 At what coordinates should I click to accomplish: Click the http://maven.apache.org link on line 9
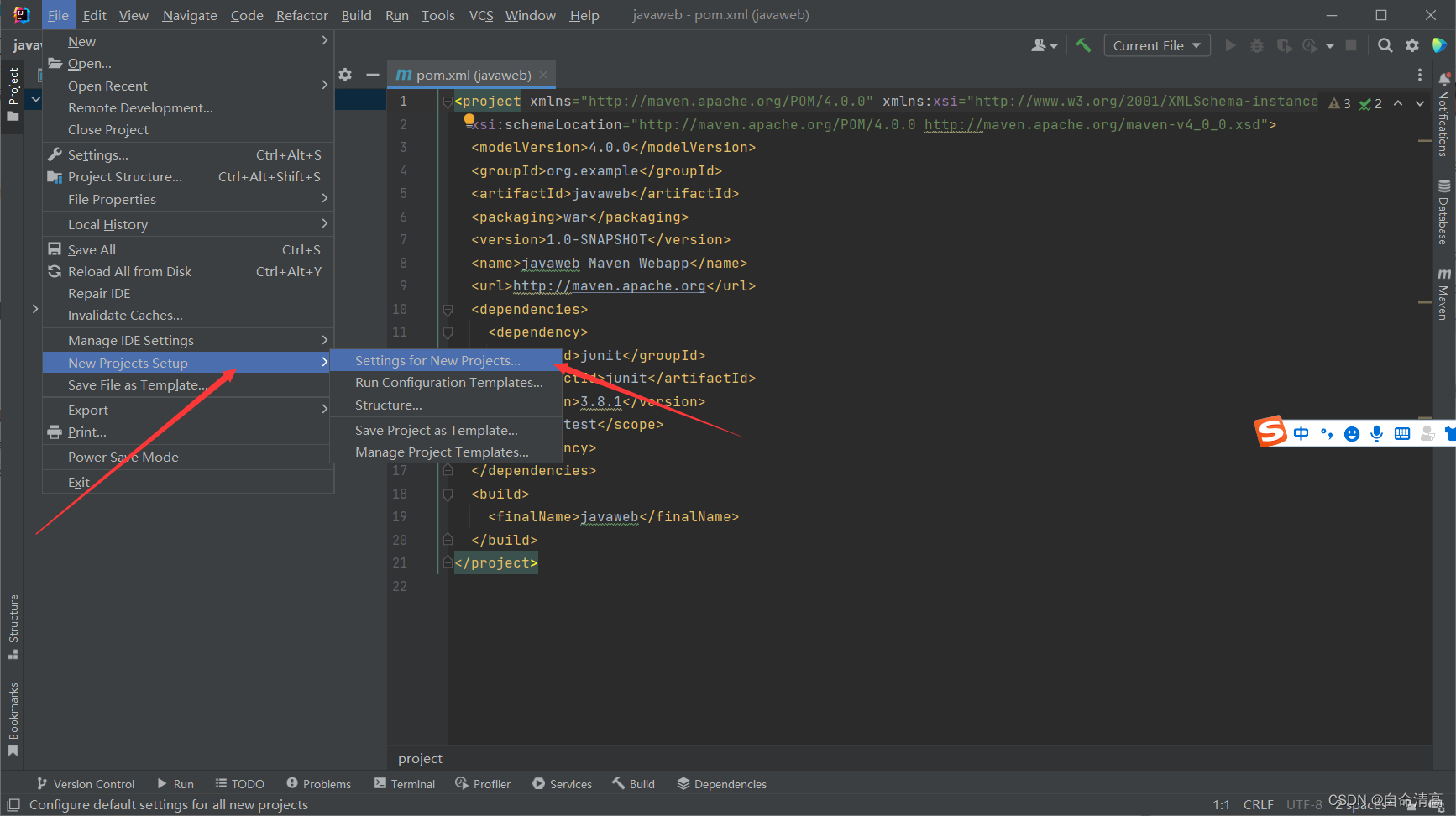coord(609,285)
